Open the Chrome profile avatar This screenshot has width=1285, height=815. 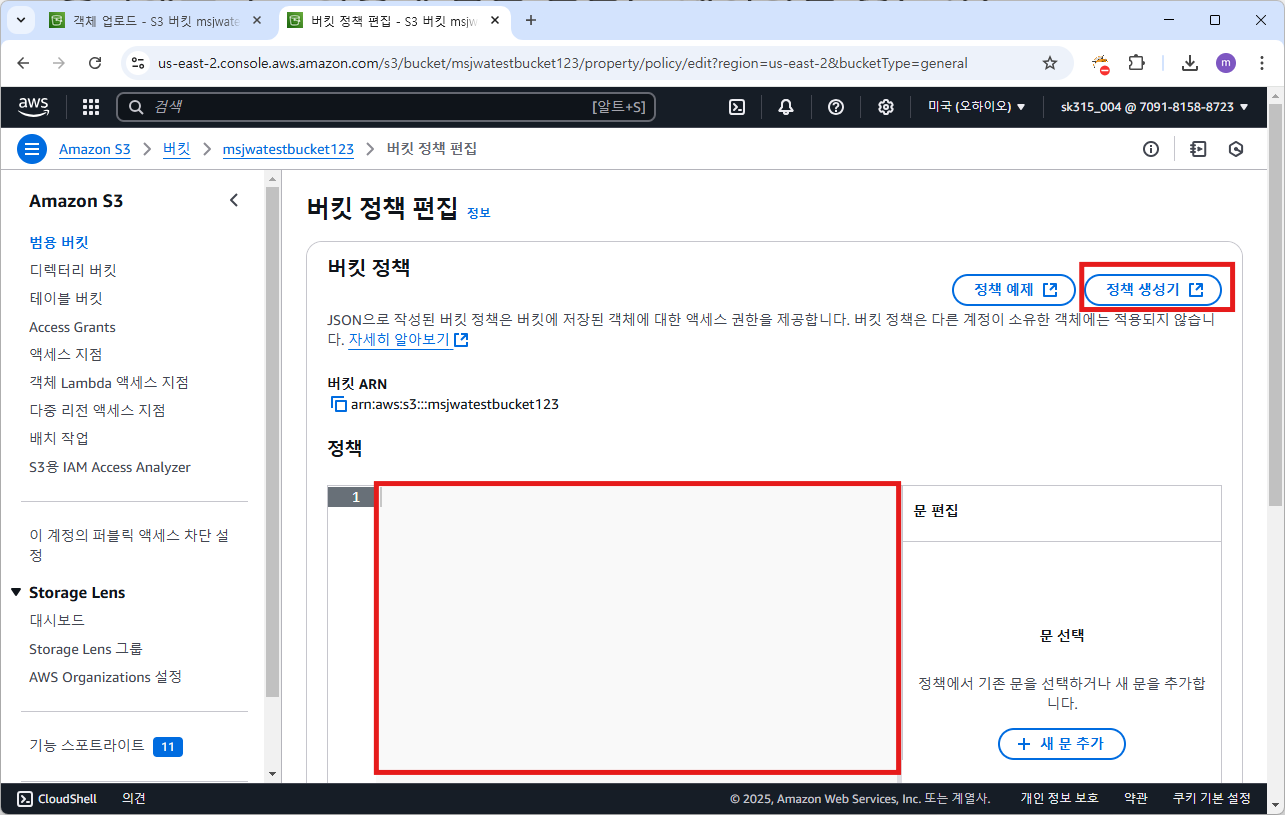(x=1226, y=63)
